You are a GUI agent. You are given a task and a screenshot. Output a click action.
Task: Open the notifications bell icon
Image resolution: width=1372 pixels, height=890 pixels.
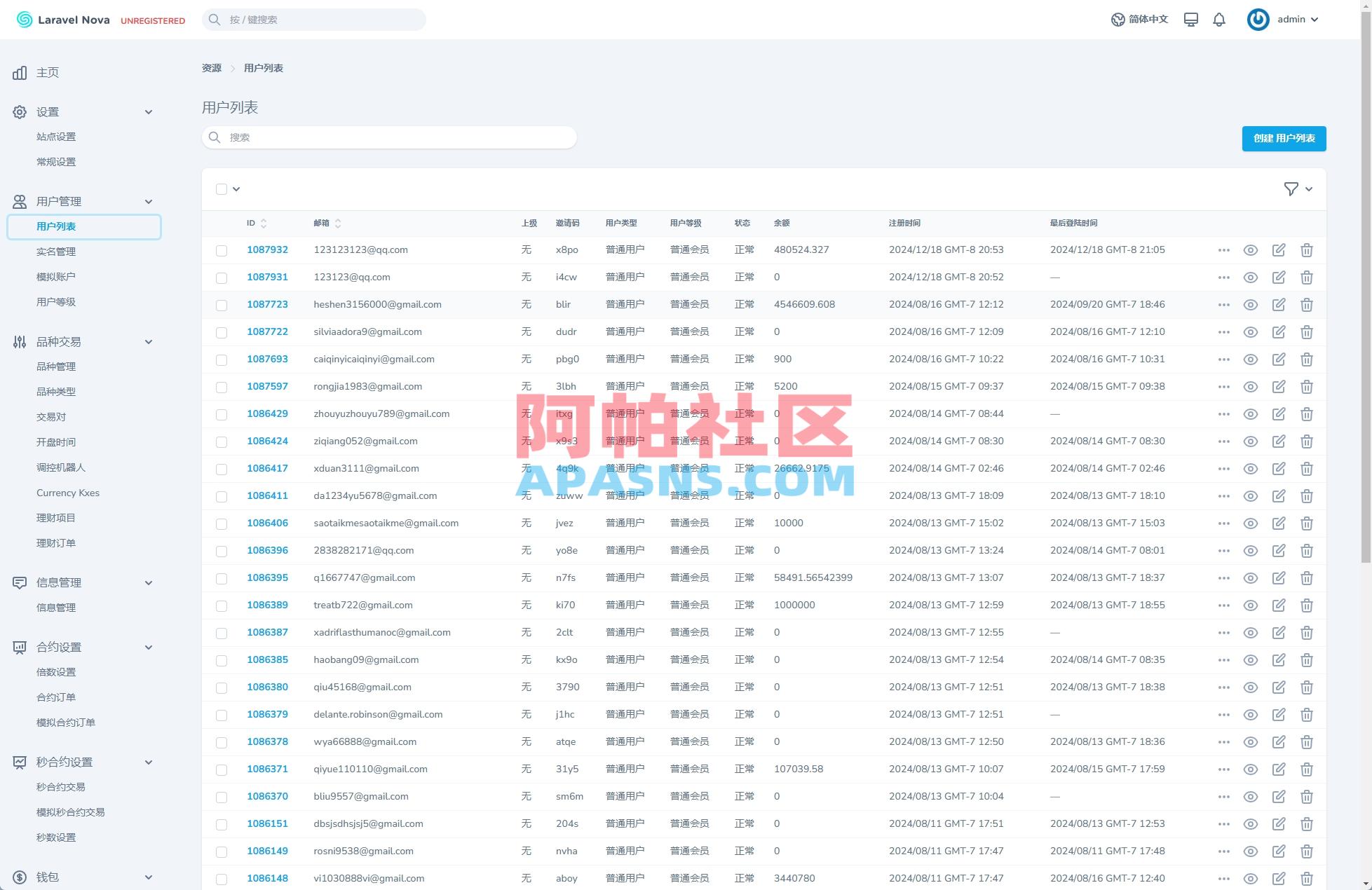(1218, 19)
